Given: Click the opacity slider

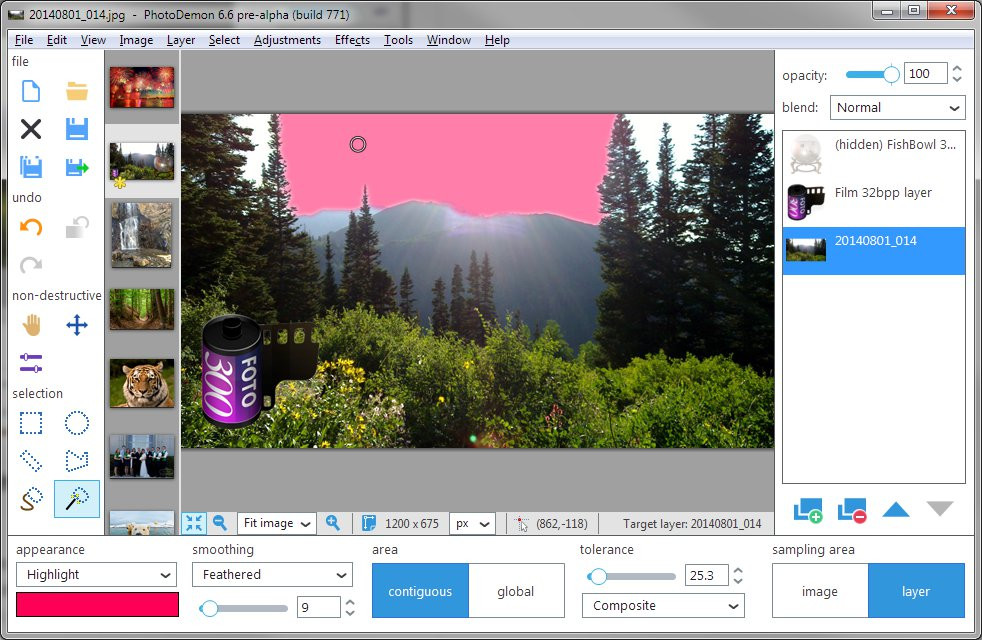Looking at the screenshot, I should (871, 75).
